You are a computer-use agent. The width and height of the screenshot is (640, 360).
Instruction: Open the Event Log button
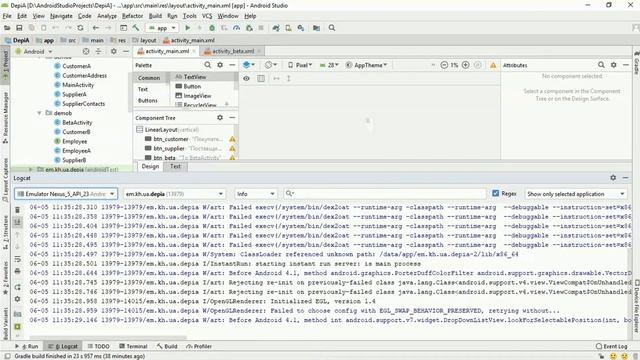point(611,346)
